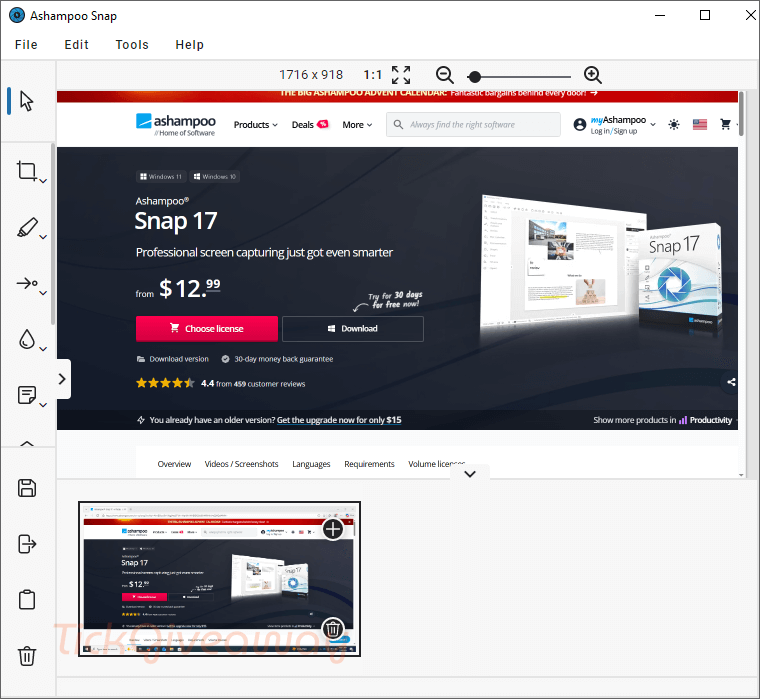Click Deals in the webpage nav
The image size is (760, 699).
tap(309, 125)
